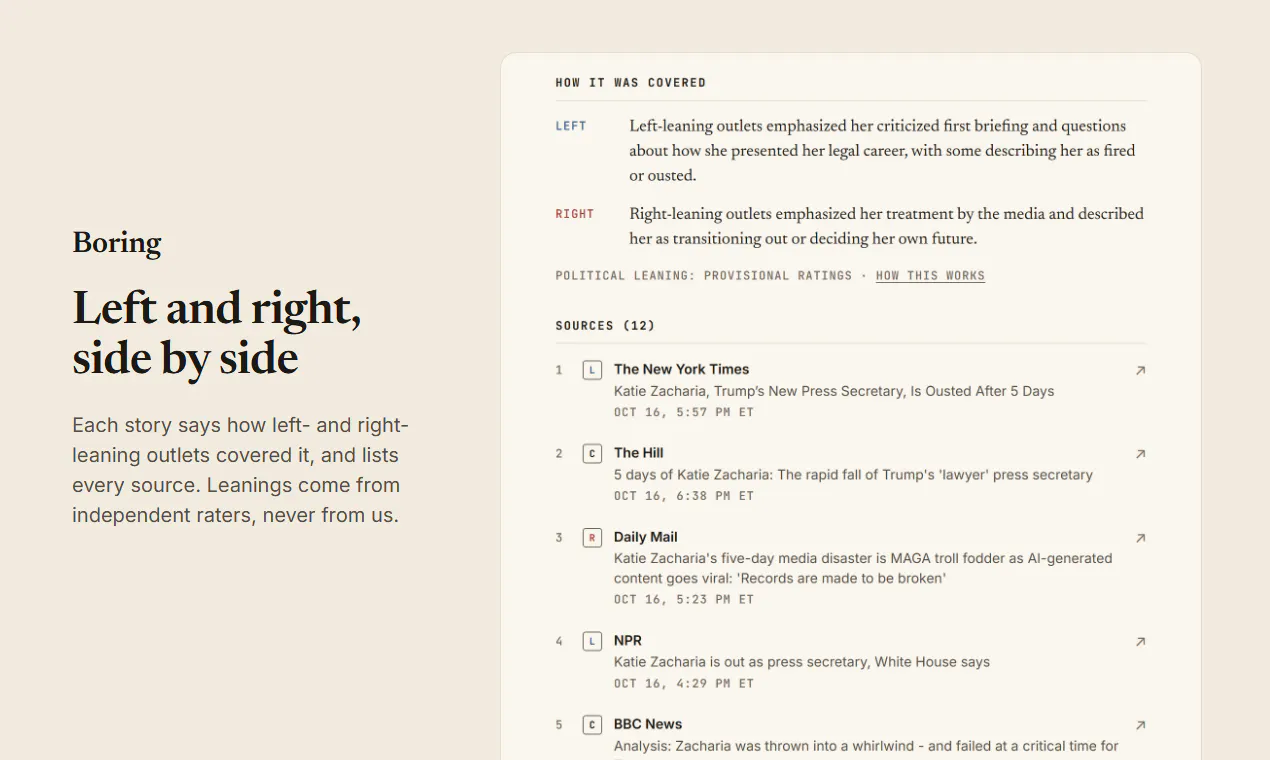
Task: Click the 'Each story says how left-' description
Action: click(240, 470)
